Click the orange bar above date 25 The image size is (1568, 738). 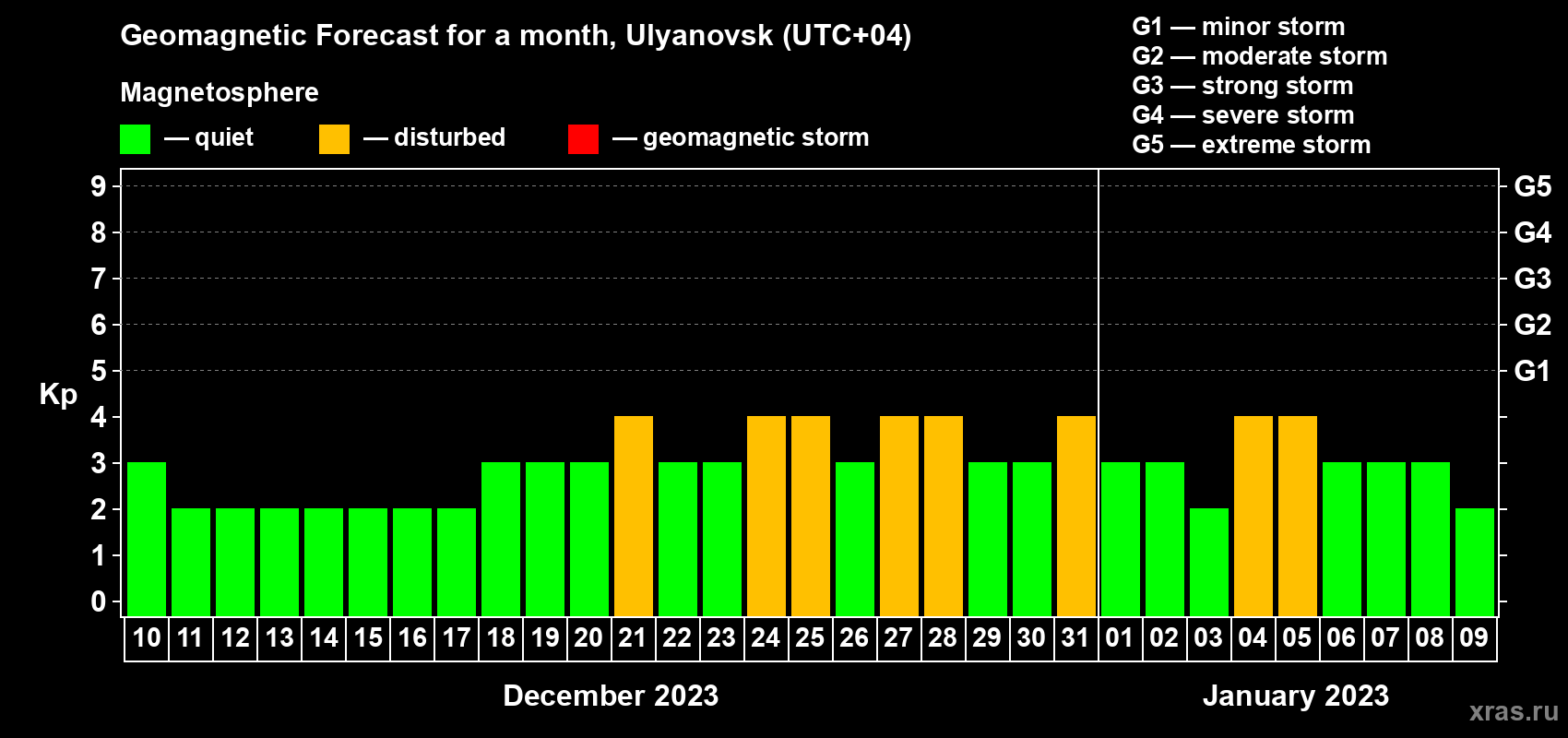(x=811, y=516)
